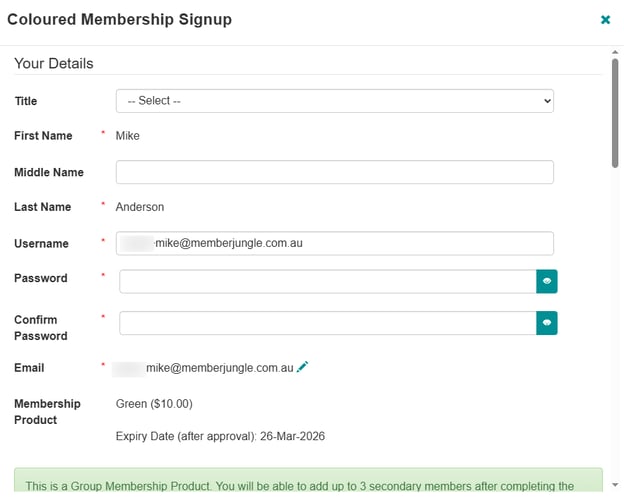The height and width of the screenshot is (498, 624).
Task: Select the Password input box
Action: [x=328, y=281]
